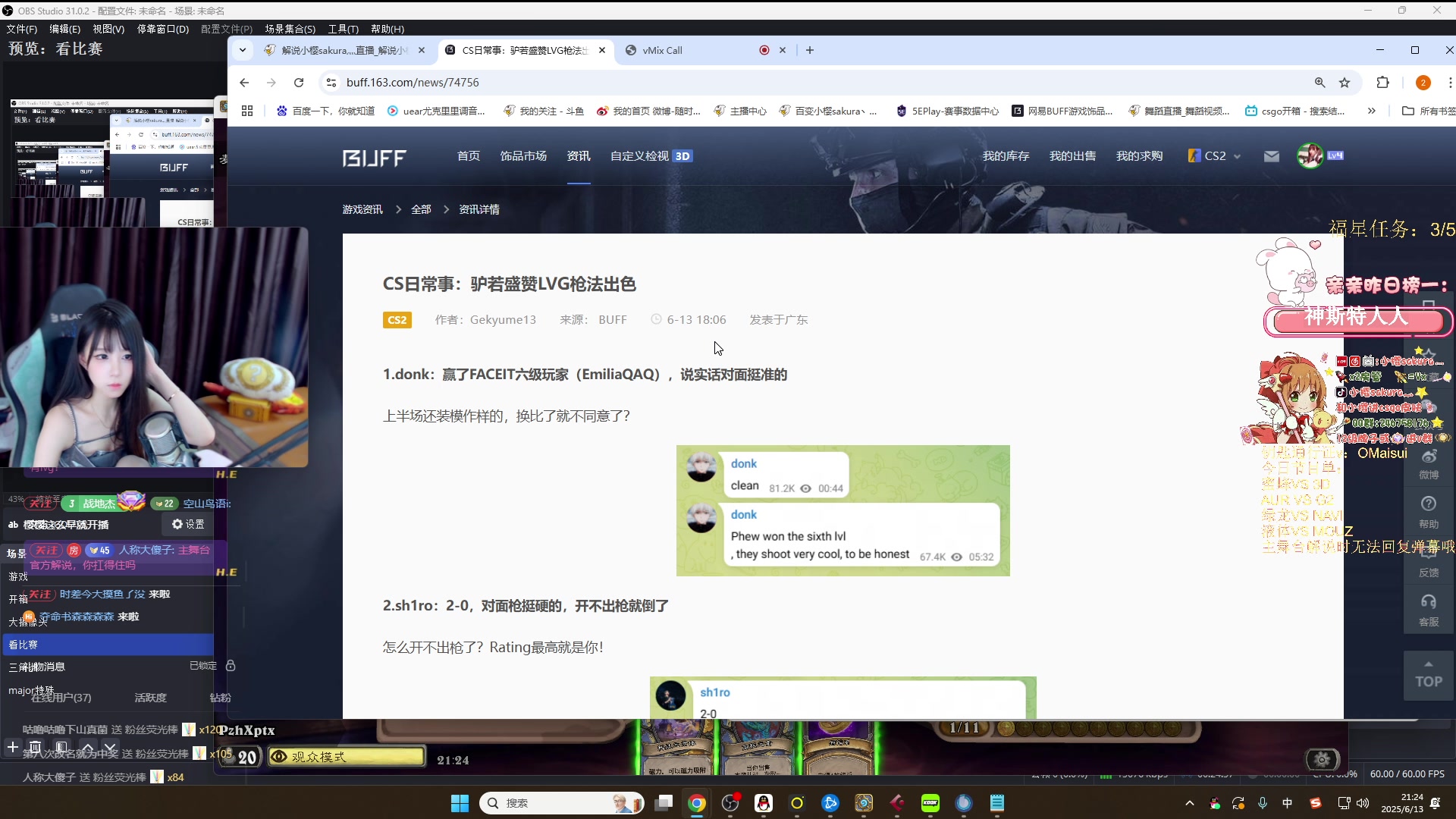Open the 帮助 help sidebar icon
Image resolution: width=1456 pixels, height=819 pixels.
tap(1429, 513)
